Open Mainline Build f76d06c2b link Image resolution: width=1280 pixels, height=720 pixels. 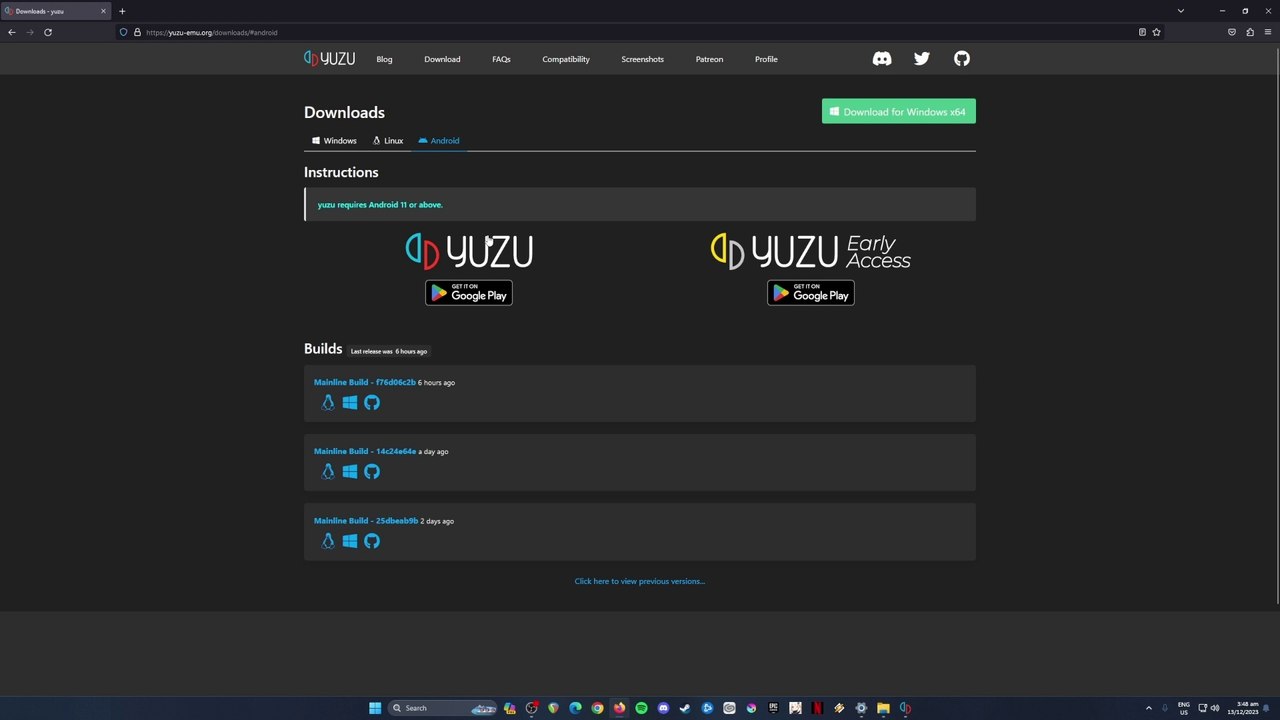pyautogui.click(x=364, y=382)
